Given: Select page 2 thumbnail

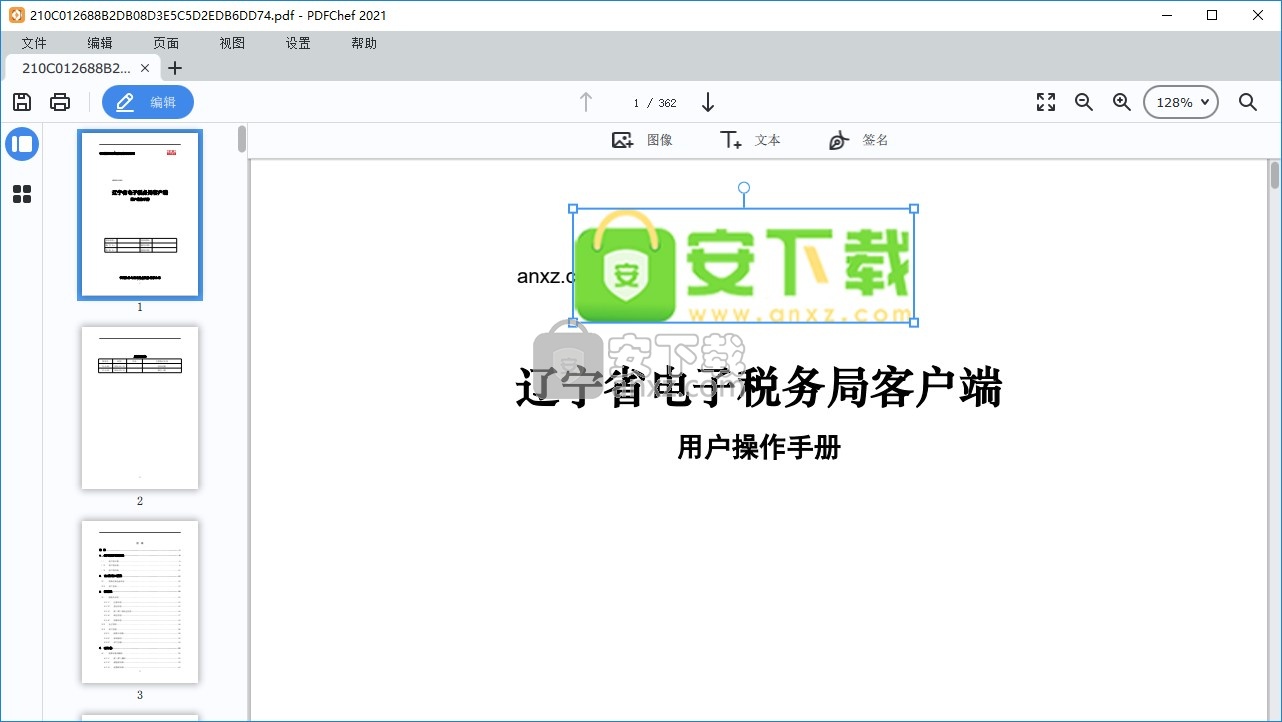Looking at the screenshot, I should click(x=140, y=408).
